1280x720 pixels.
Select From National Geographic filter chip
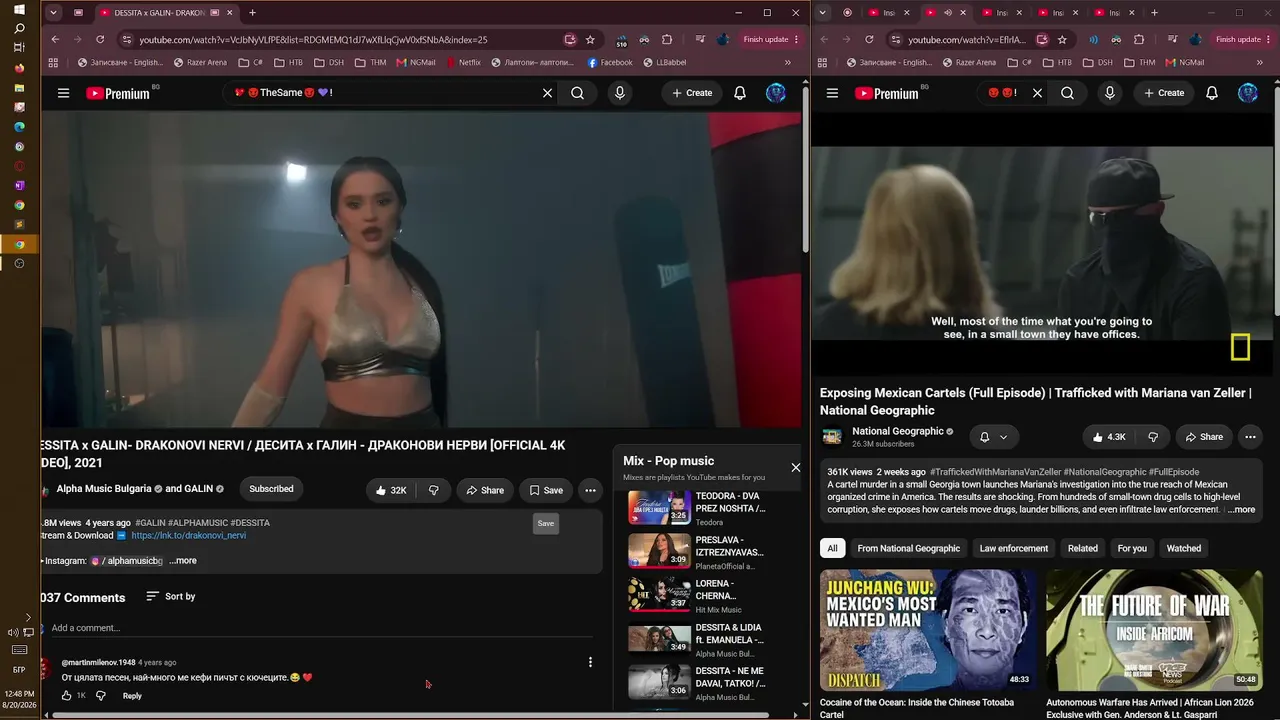pyautogui.click(x=908, y=548)
